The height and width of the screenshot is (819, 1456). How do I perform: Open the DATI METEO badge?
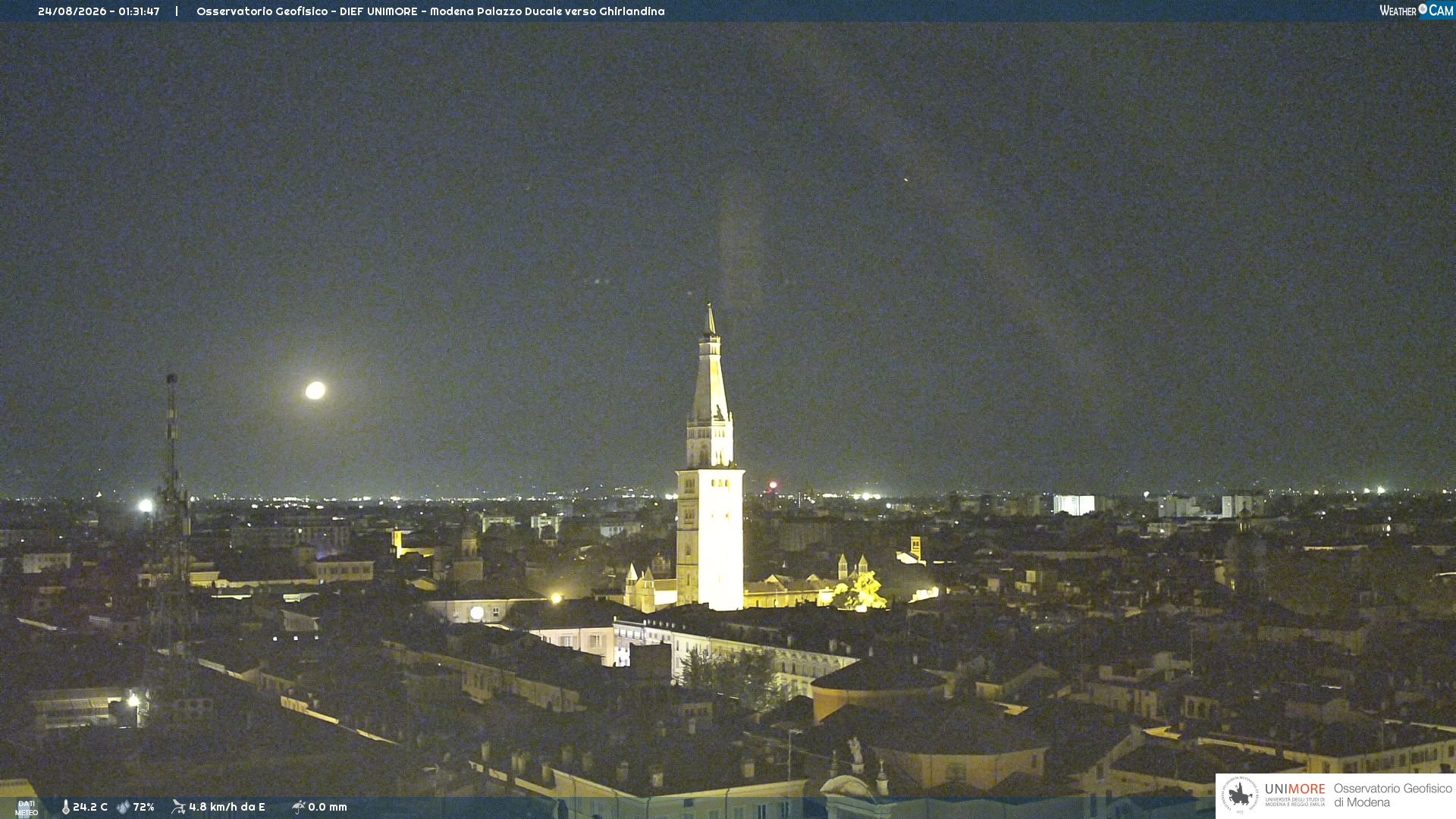[27, 808]
